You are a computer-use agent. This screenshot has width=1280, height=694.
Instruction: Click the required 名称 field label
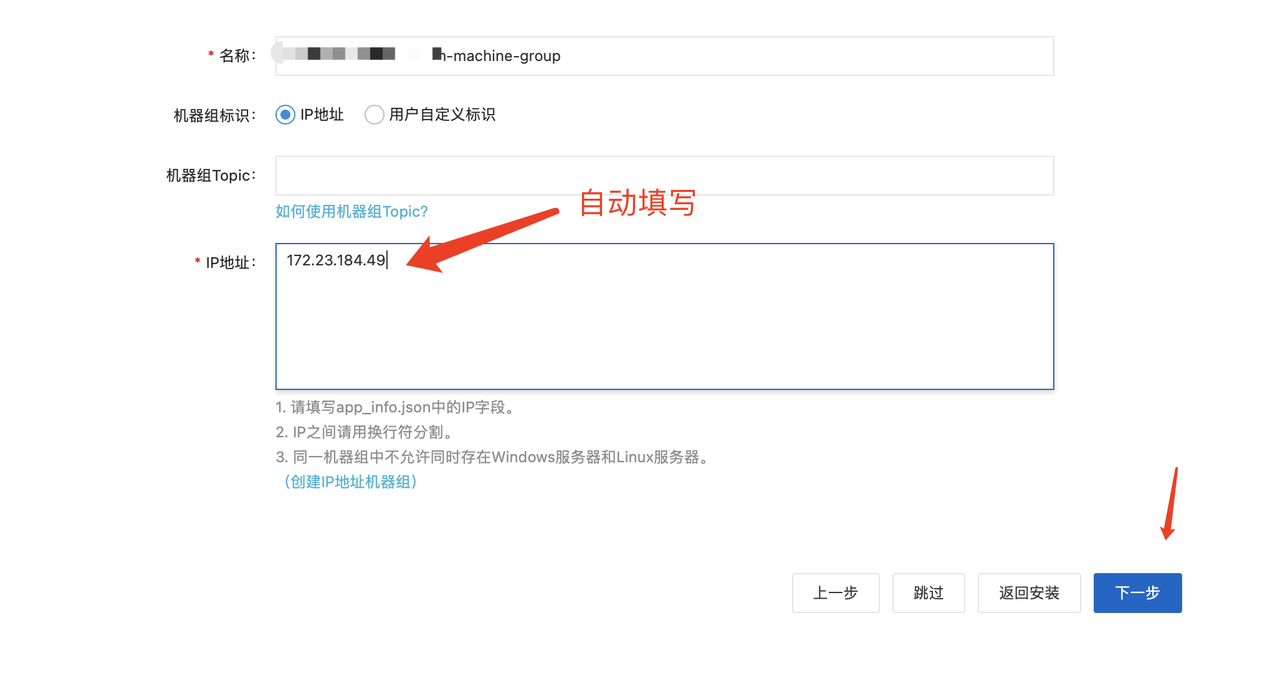[x=236, y=56]
